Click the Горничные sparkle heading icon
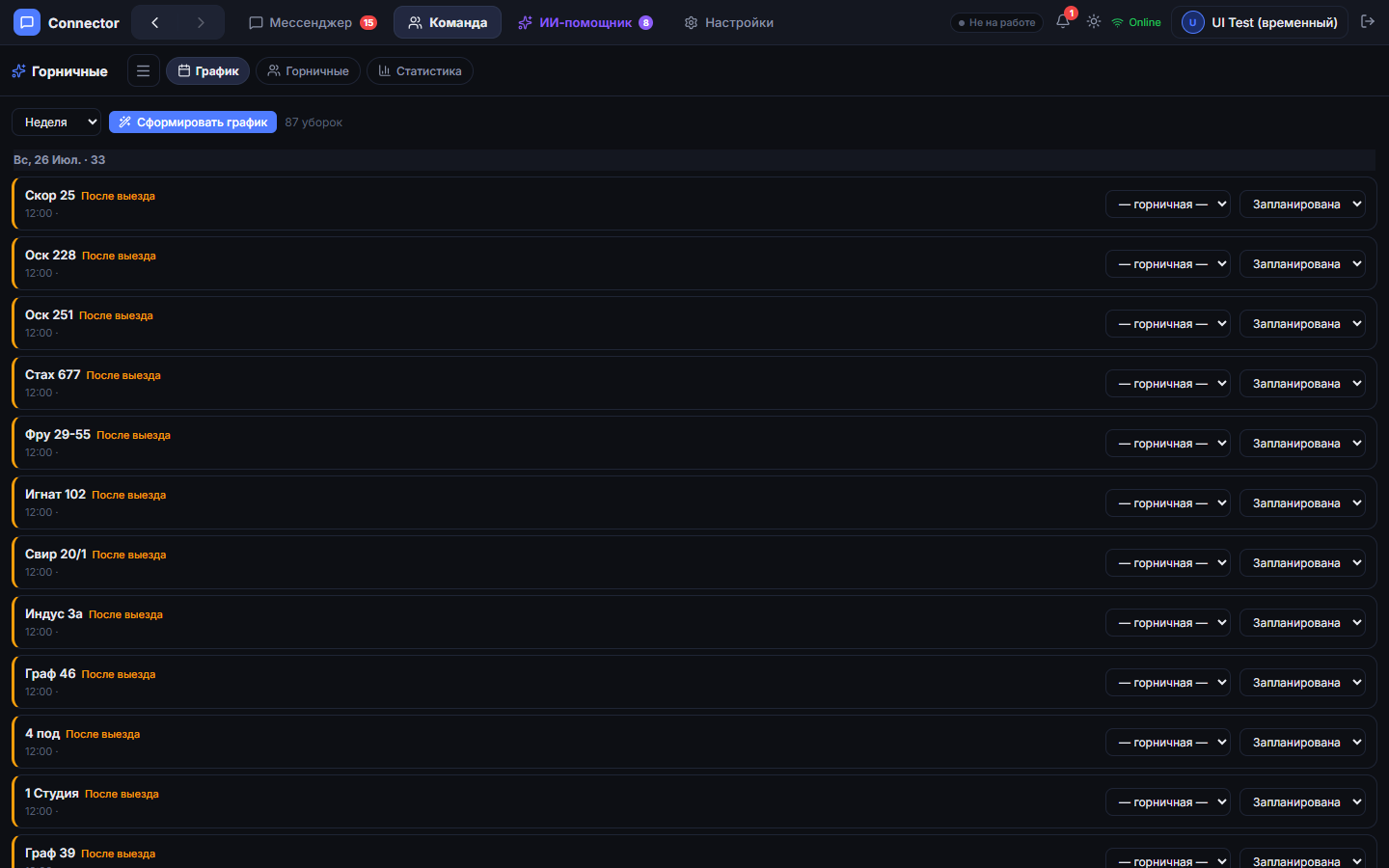The width and height of the screenshot is (1389, 868). (x=18, y=71)
